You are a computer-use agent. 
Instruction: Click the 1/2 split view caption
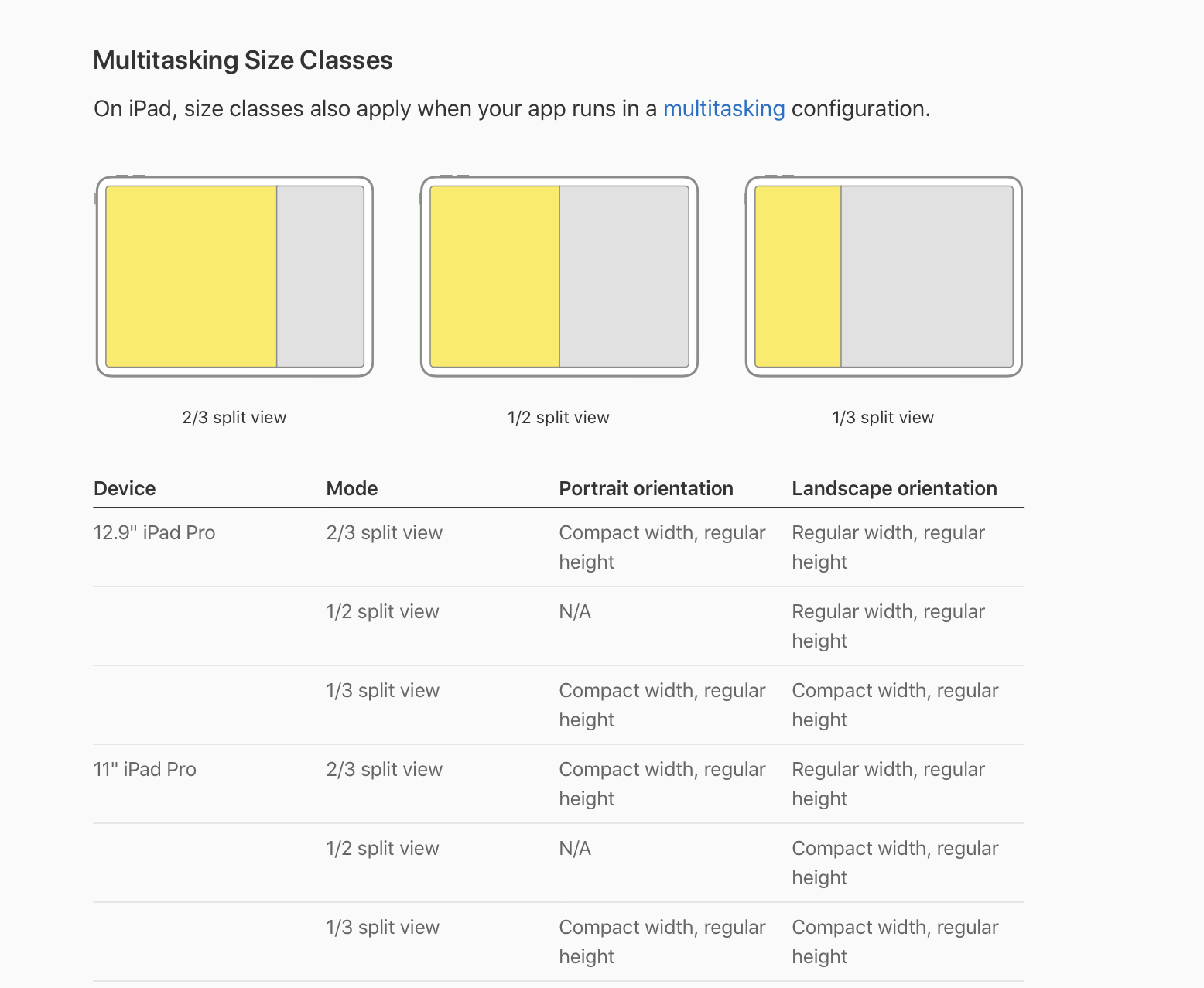click(559, 418)
